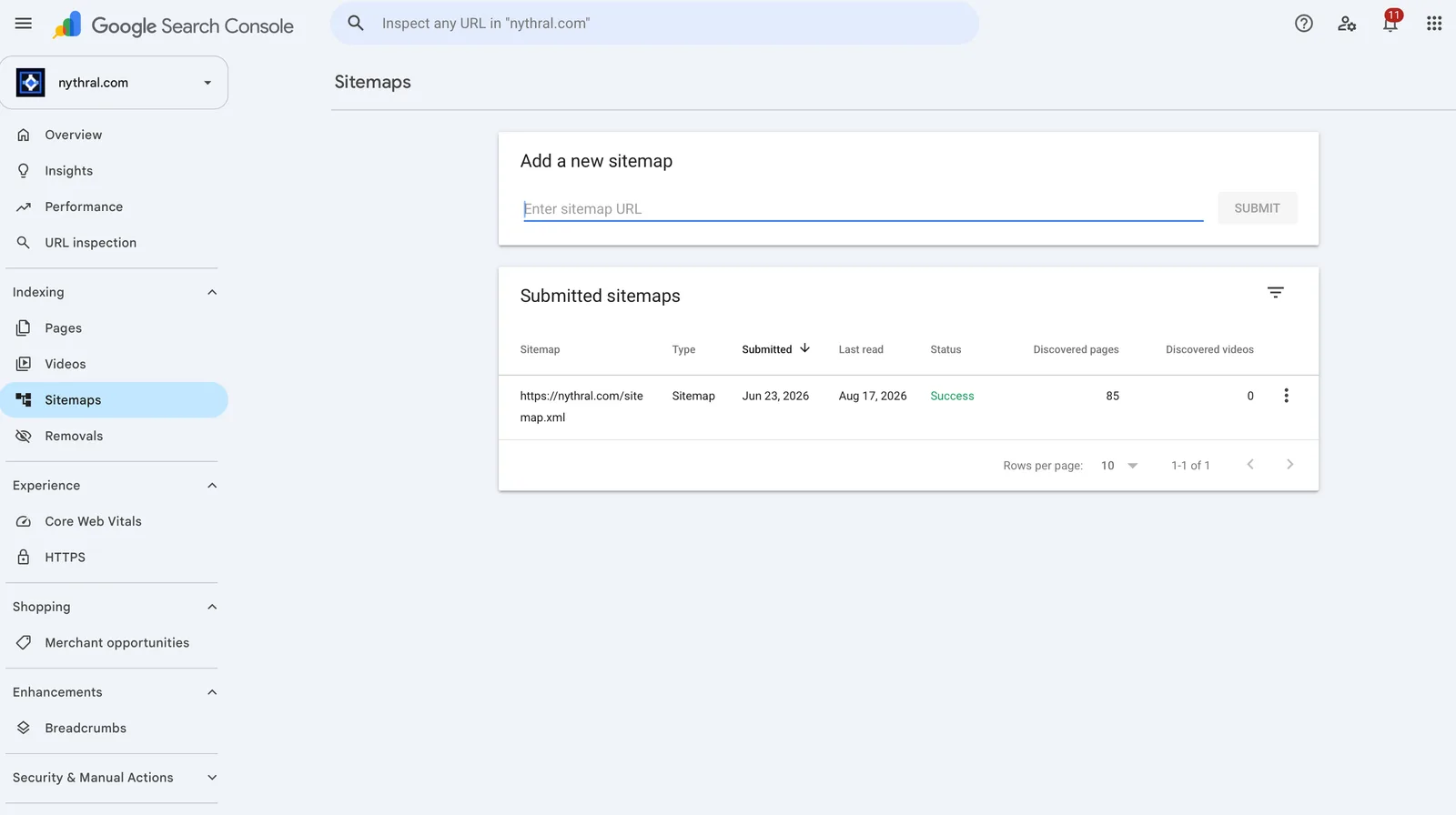Click the Inspect any URL search box
1456x815 pixels.
point(654,24)
